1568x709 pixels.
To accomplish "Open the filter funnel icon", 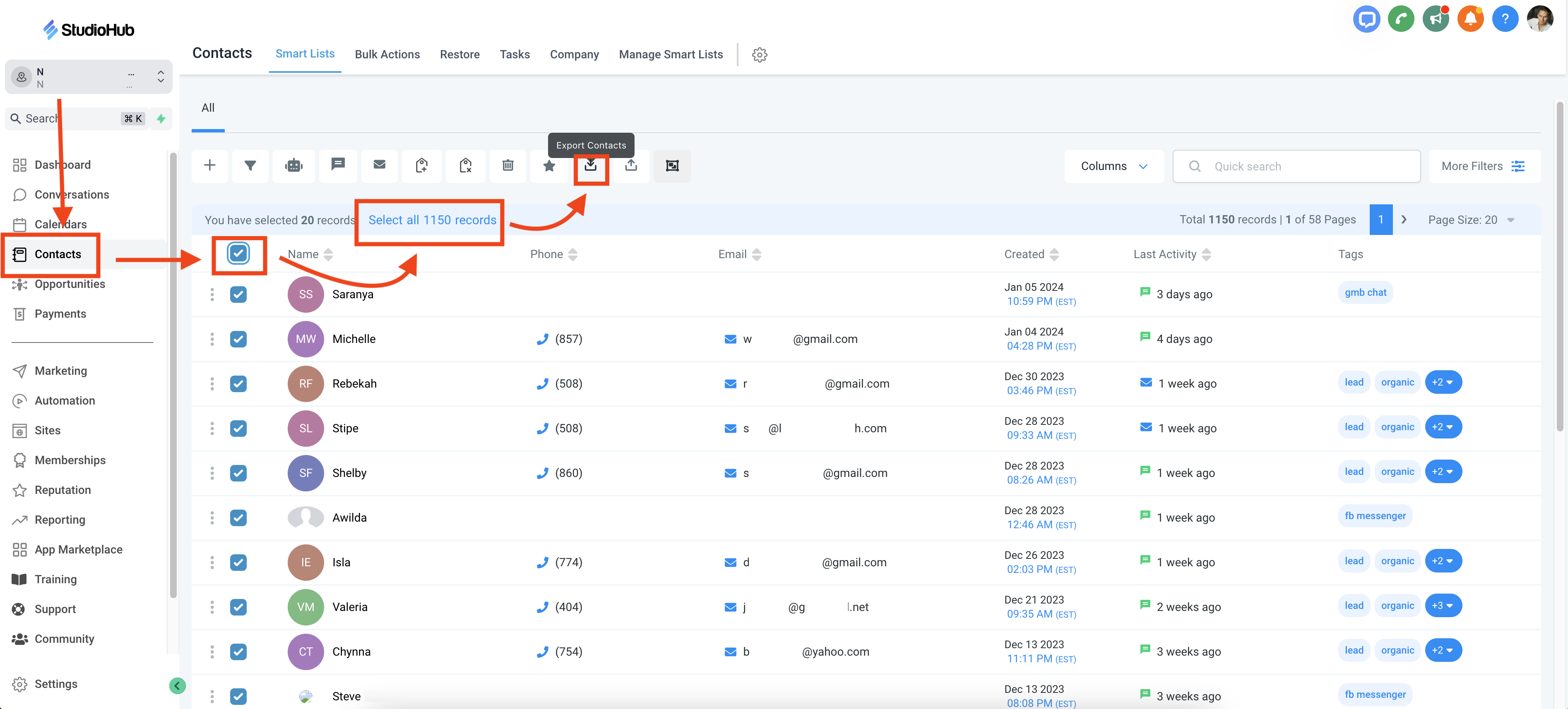I will point(250,165).
